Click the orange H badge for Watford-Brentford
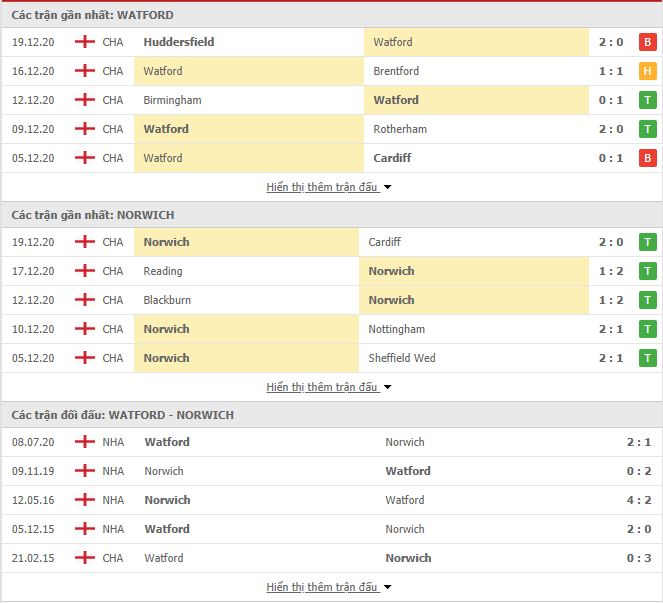This screenshot has height=603, width=663. click(647, 71)
